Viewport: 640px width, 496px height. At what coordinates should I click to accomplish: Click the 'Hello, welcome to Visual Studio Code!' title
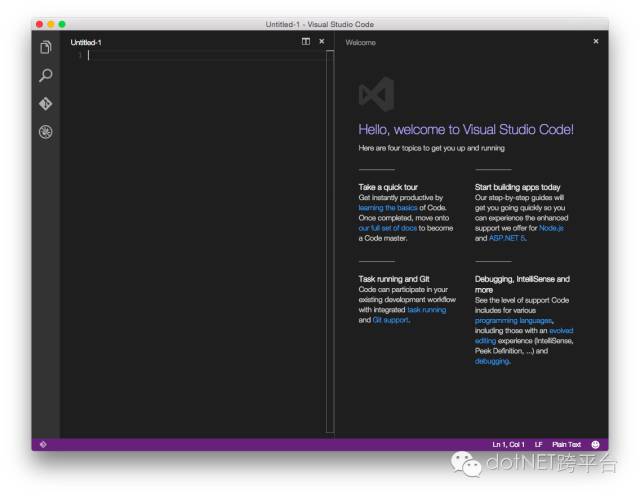click(x=466, y=129)
